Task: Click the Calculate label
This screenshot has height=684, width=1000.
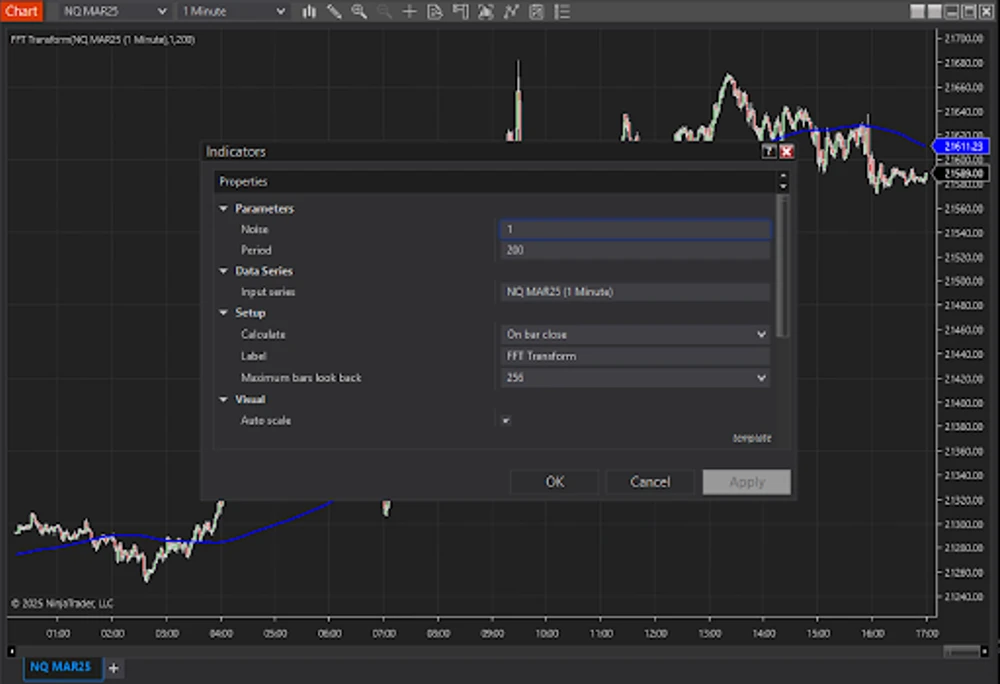Action: click(x=263, y=335)
